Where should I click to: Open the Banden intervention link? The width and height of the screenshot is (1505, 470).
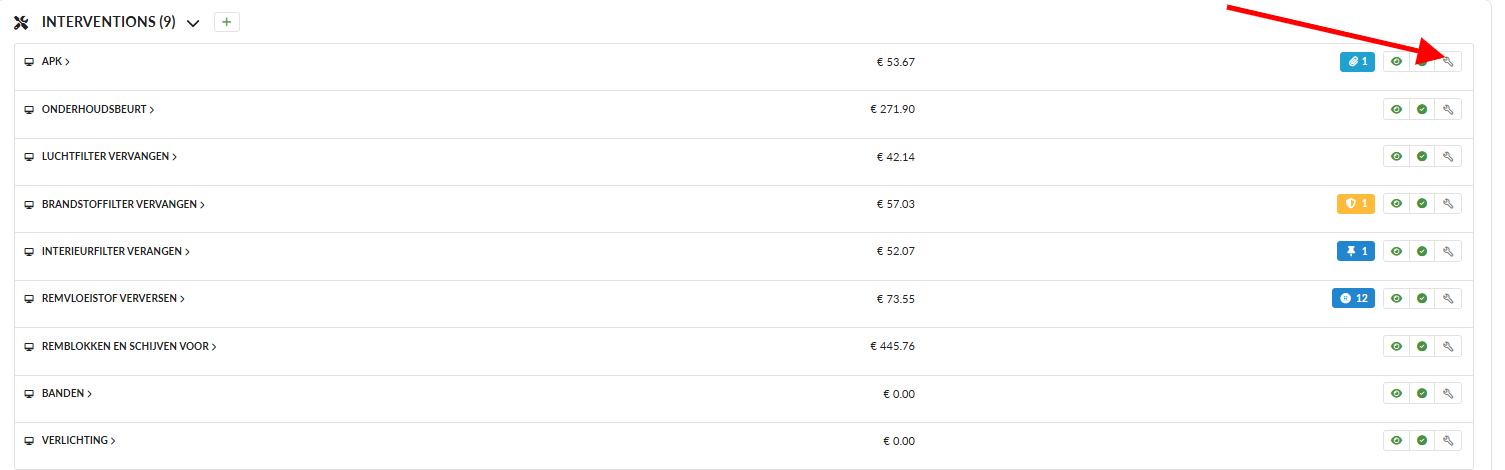coord(66,393)
